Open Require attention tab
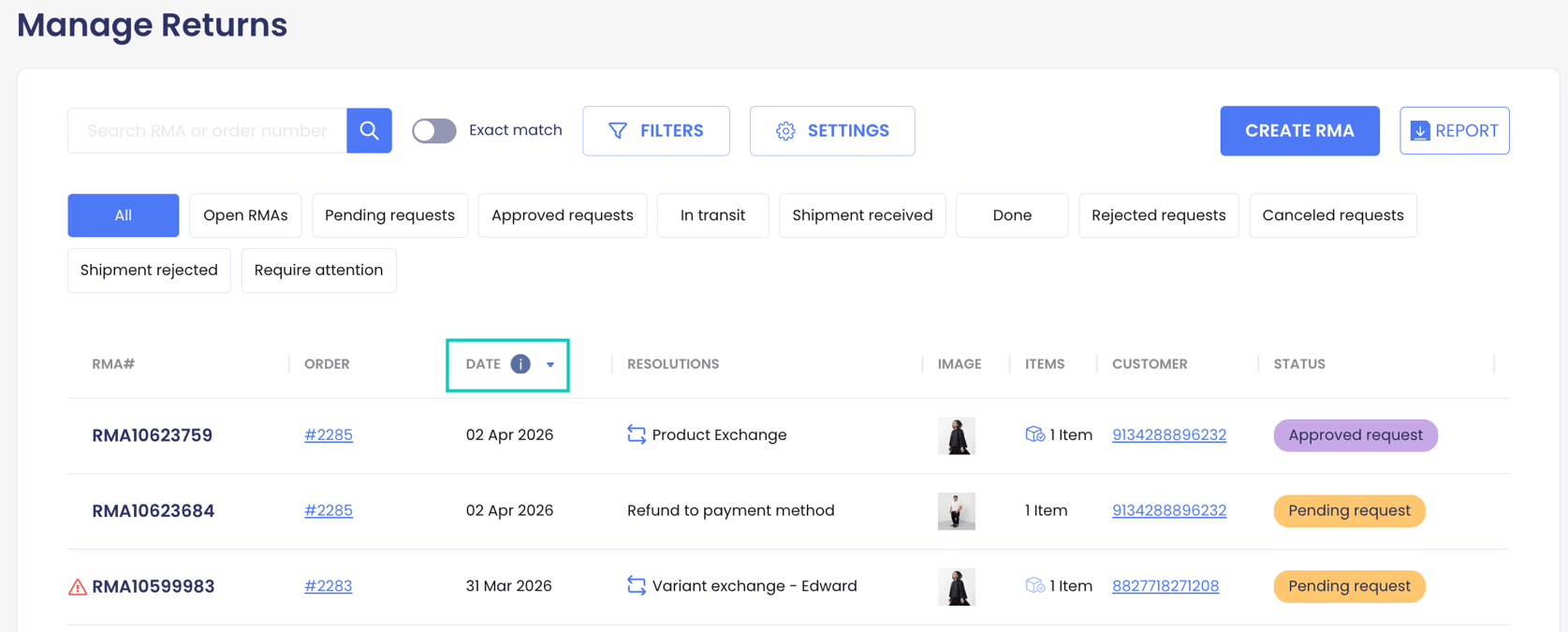Screen dimensions: 1568x632 (318, 271)
